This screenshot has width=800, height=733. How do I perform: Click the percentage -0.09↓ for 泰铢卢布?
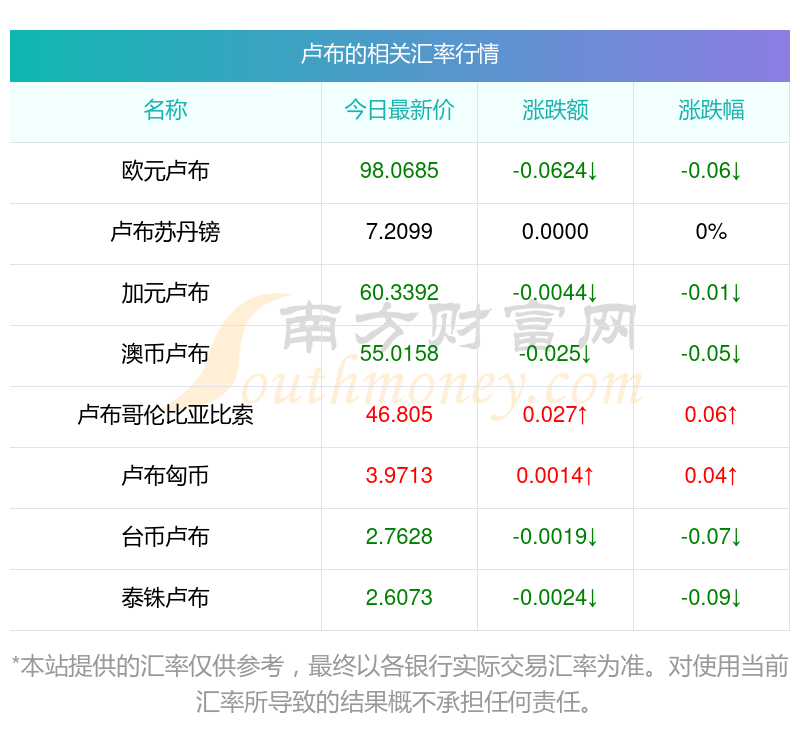(x=711, y=597)
